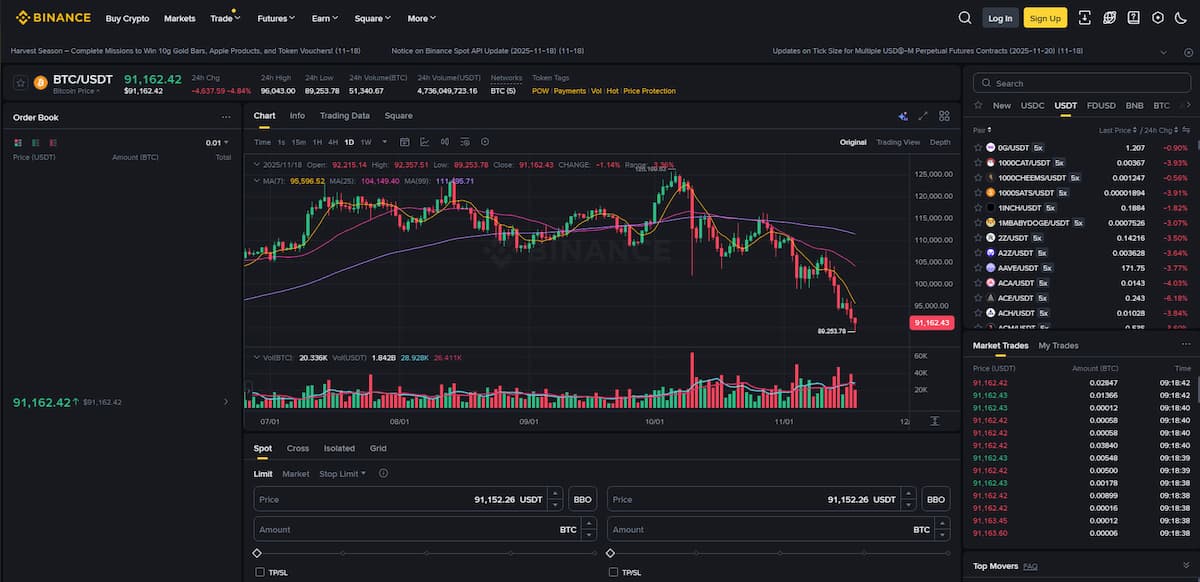Viewport: 1200px width, 582px height.
Task: Open the technical indicators line-chart icon
Action: (x=425, y=142)
